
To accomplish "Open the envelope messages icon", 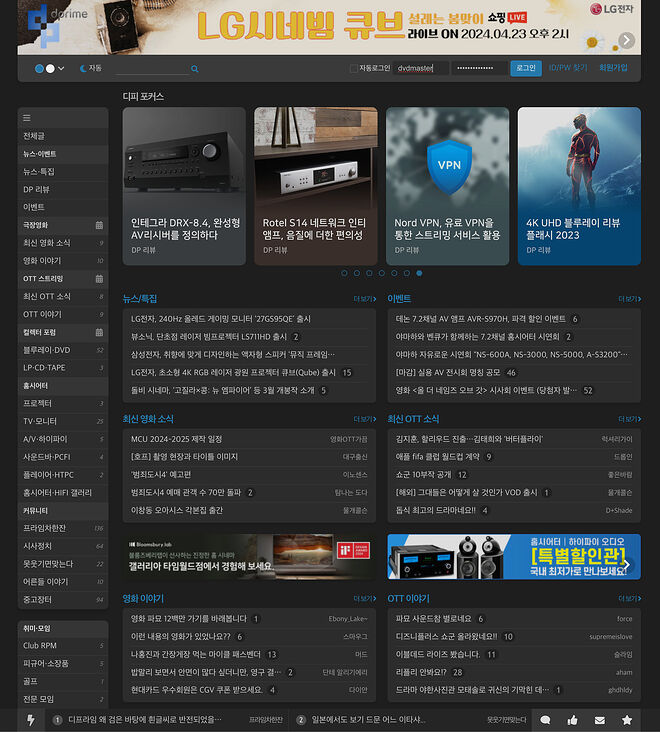I will 600,720.
